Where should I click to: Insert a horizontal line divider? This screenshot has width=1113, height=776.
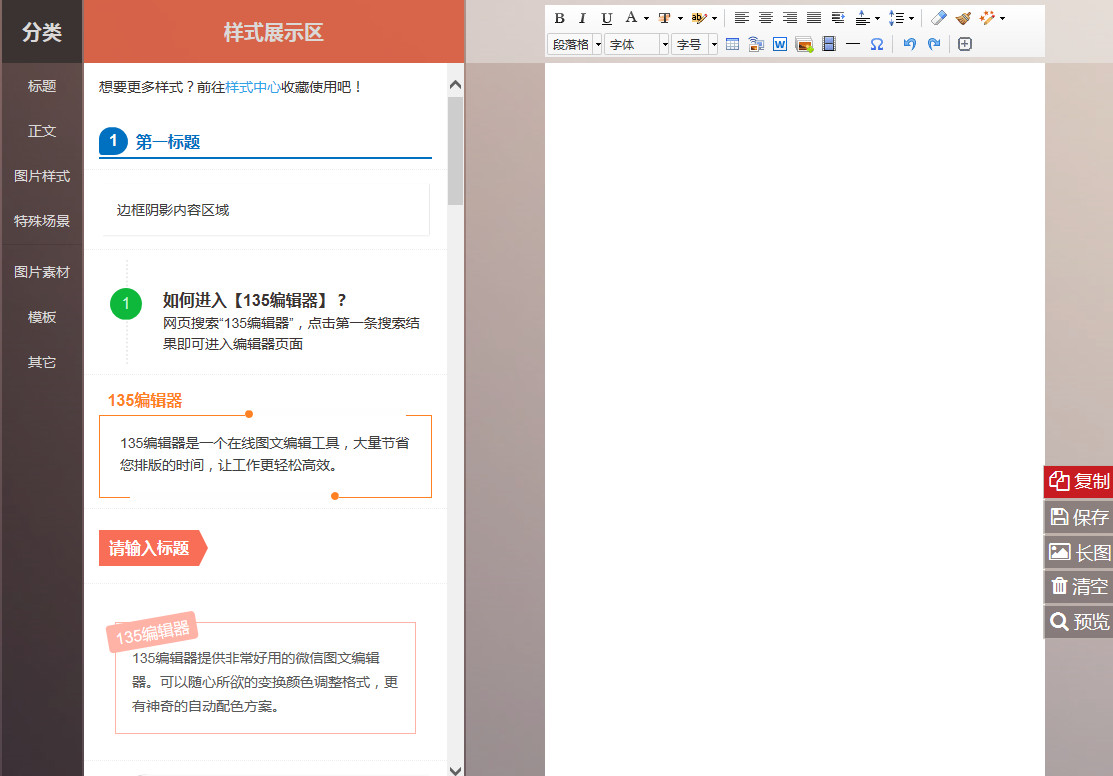coord(852,44)
